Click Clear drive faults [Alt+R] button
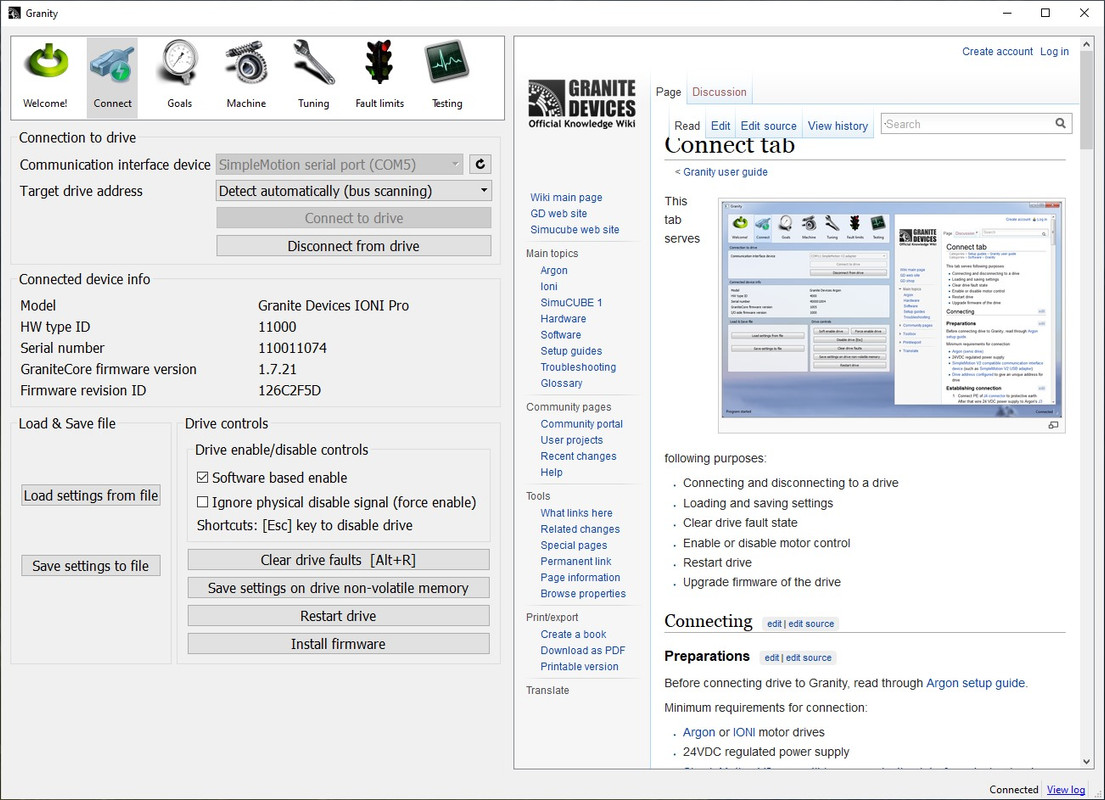 (x=338, y=560)
